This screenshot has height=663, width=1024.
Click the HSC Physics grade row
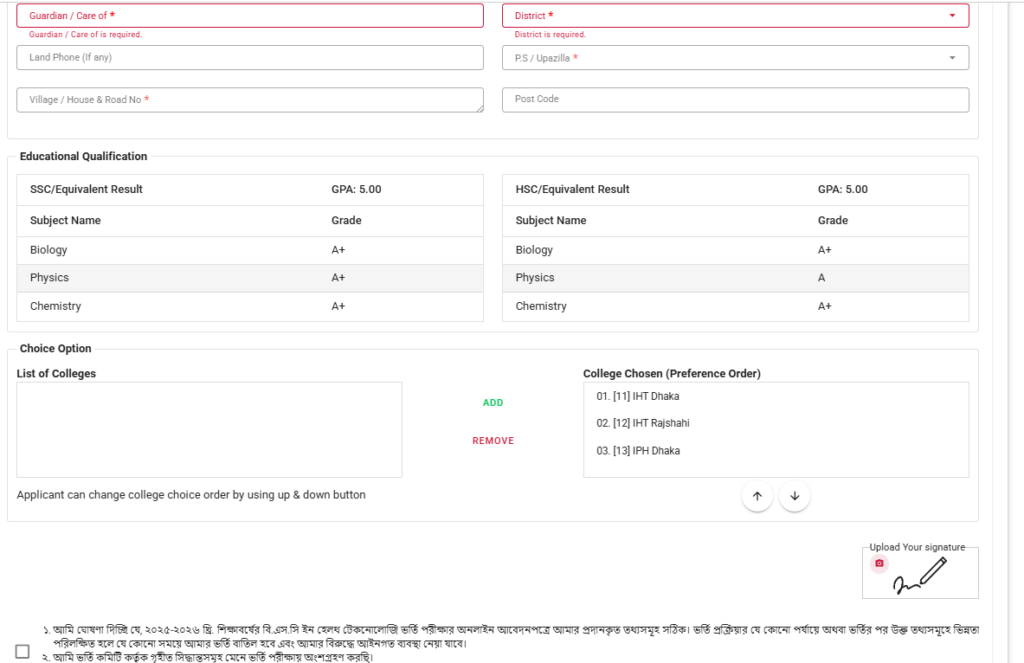(735, 278)
